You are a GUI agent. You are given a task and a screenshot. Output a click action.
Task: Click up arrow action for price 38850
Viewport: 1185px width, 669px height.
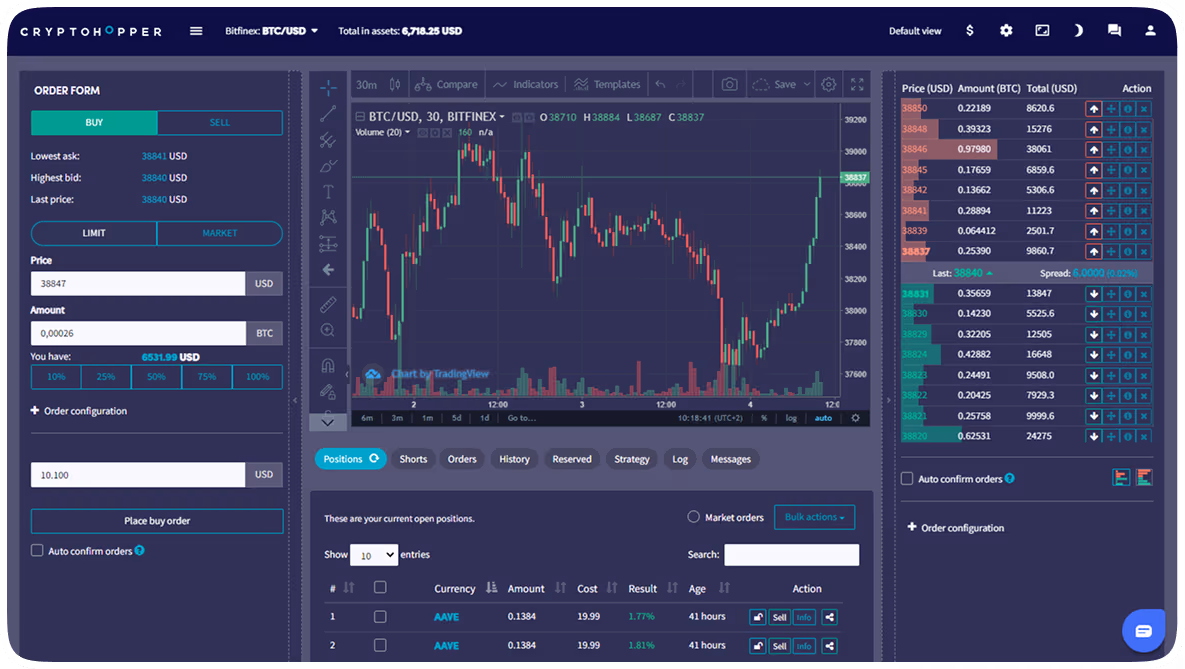(1094, 109)
